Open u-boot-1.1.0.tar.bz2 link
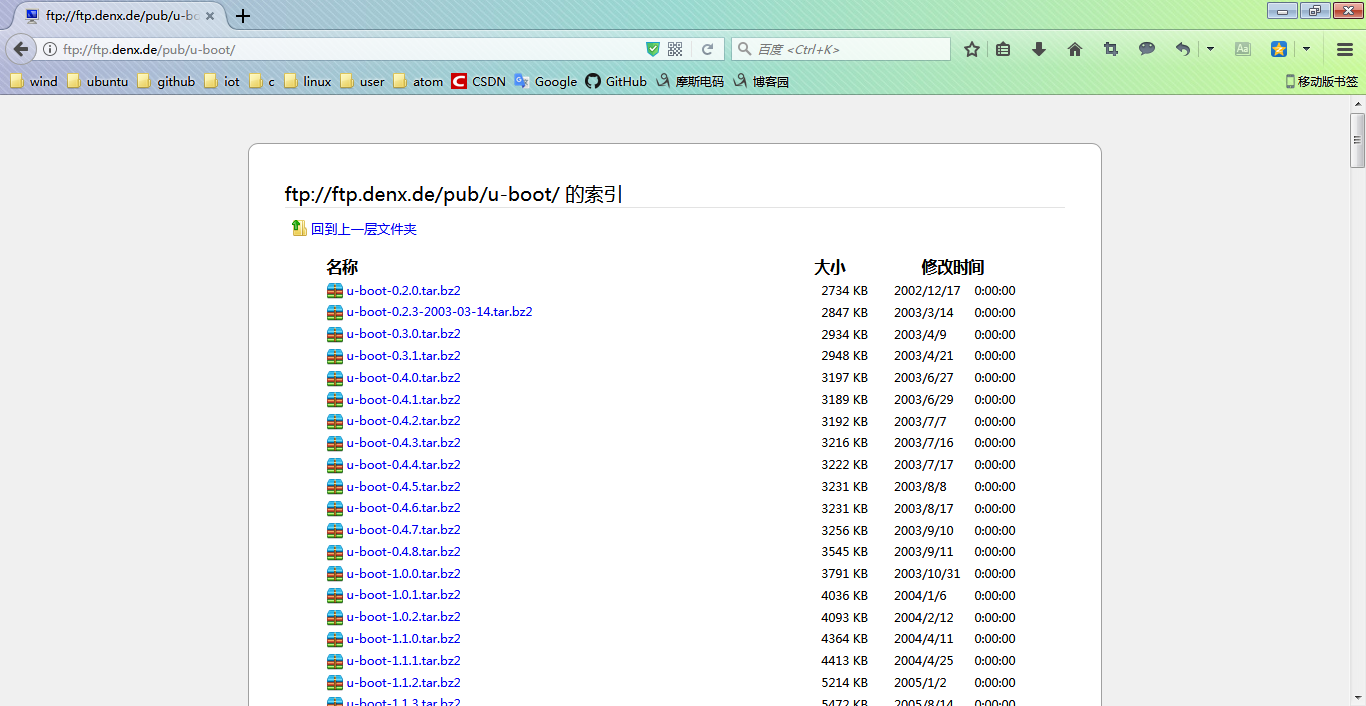 click(x=404, y=639)
